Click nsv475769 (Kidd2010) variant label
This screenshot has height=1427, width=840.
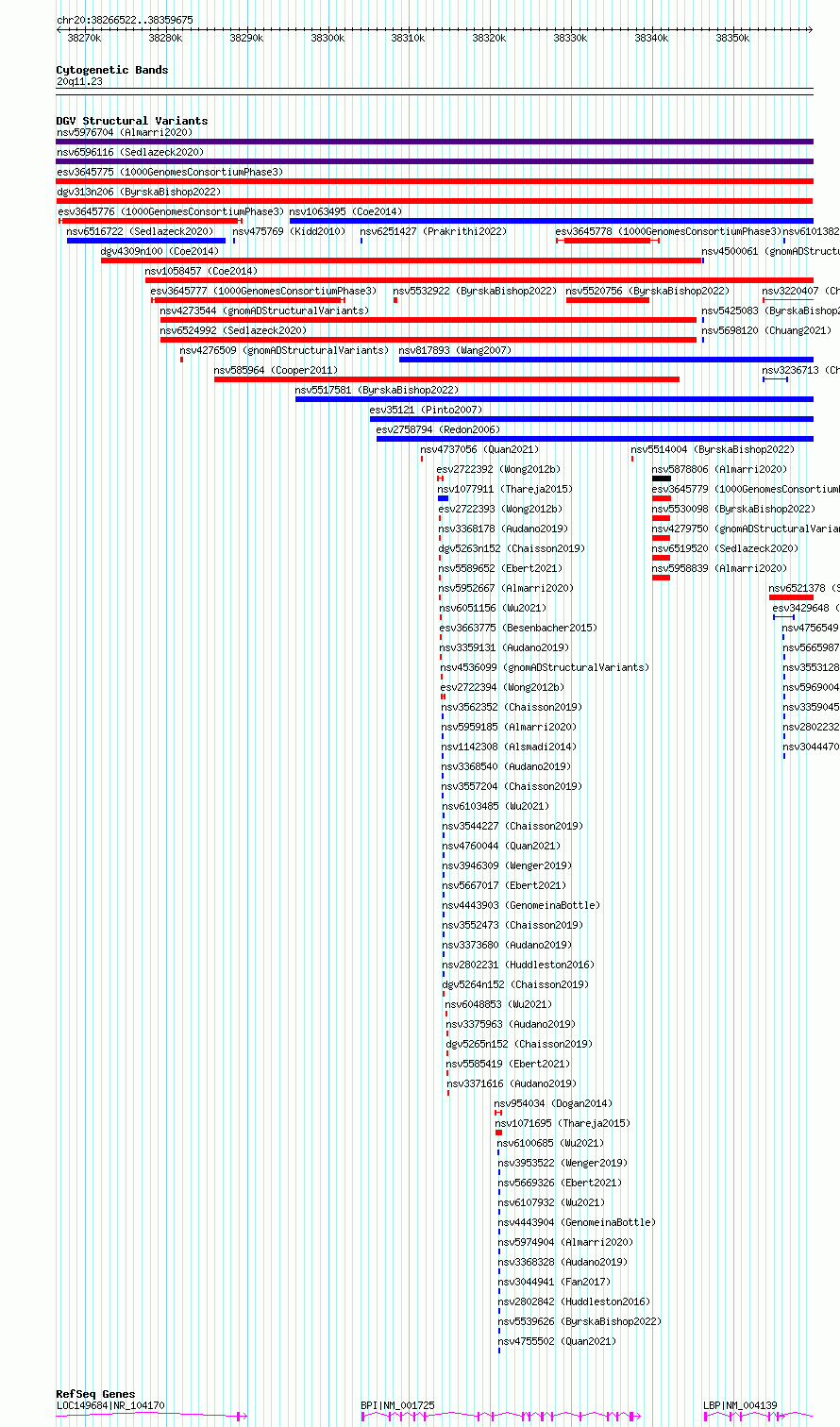pyautogui.click(x=289, y=231)
